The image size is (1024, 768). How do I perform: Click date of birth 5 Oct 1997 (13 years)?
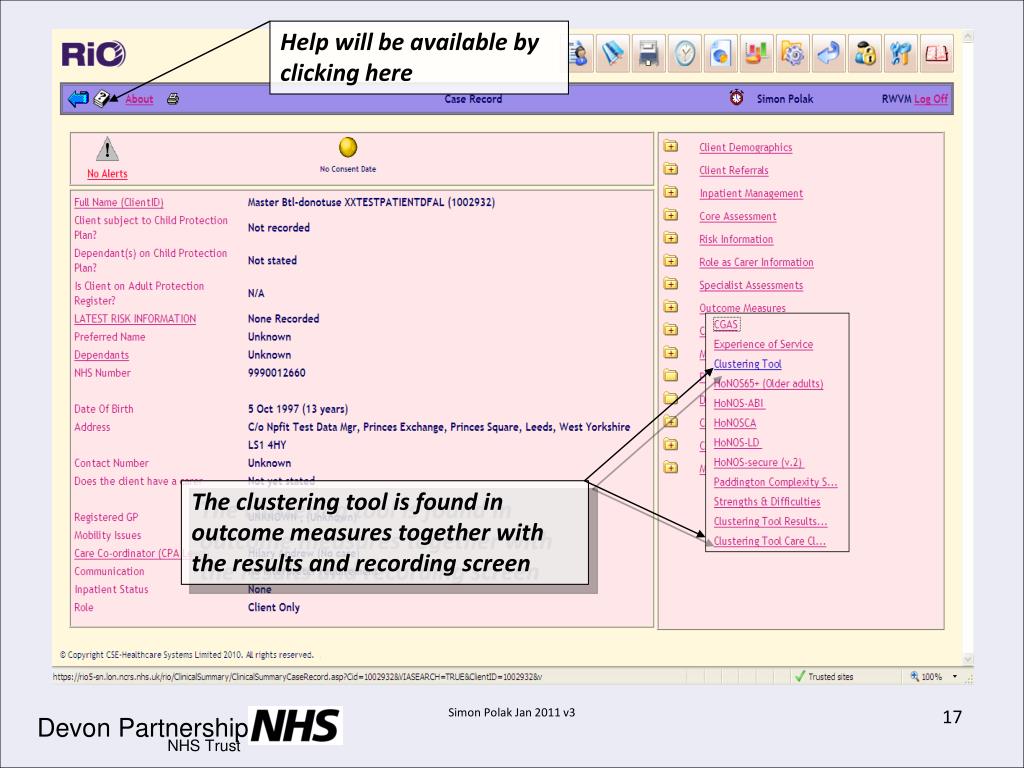[298, 409]
